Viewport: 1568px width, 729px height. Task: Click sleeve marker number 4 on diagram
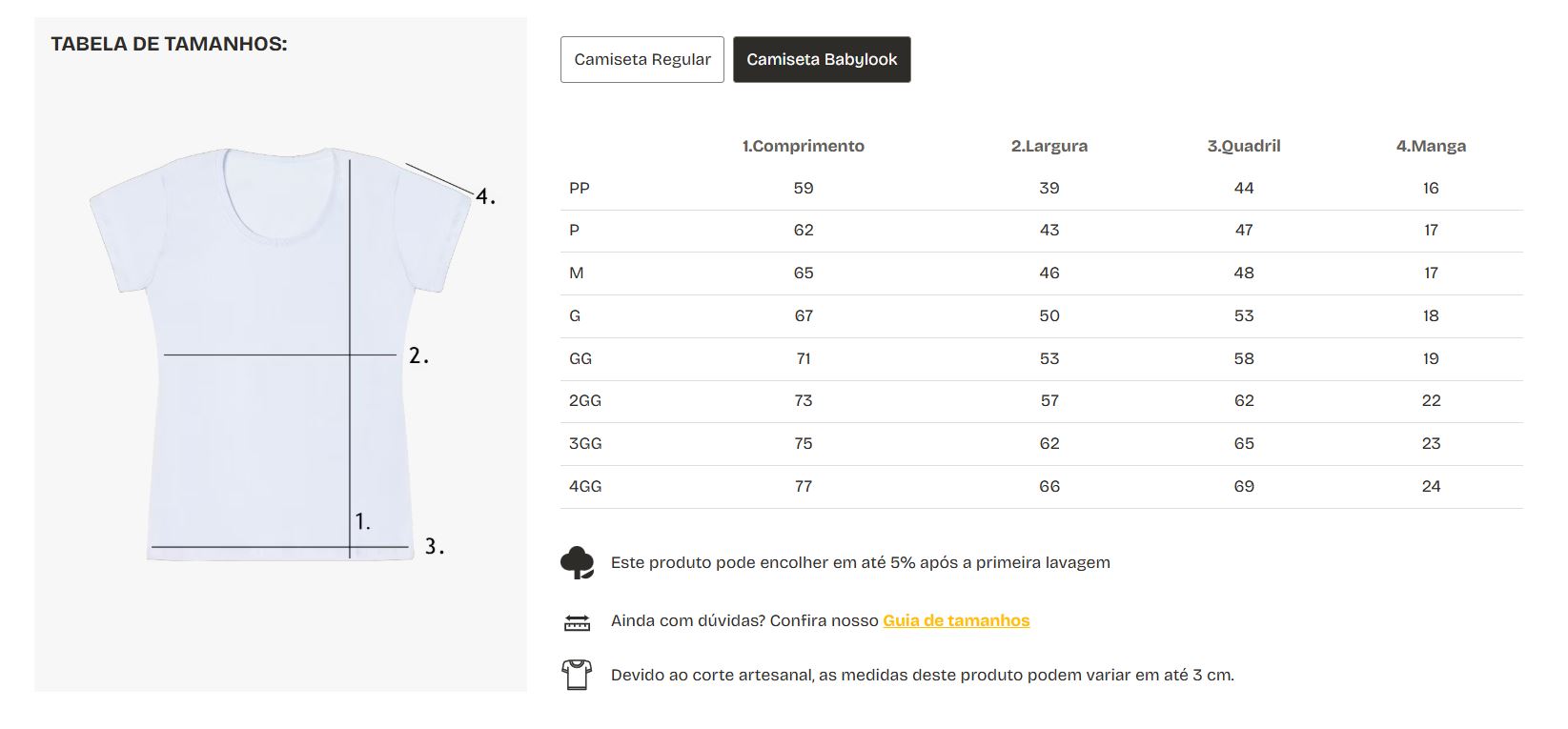pyautogui.click(x=485, y=197)
